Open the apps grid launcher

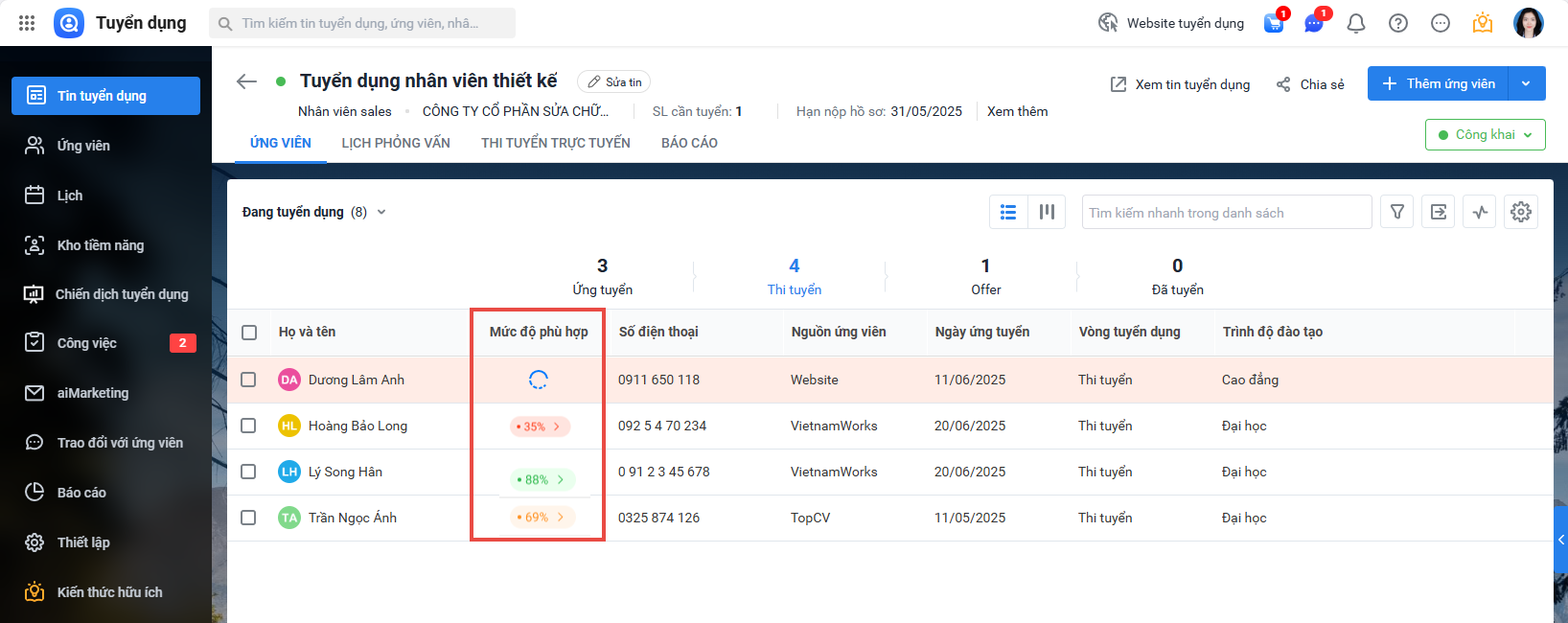27,23
